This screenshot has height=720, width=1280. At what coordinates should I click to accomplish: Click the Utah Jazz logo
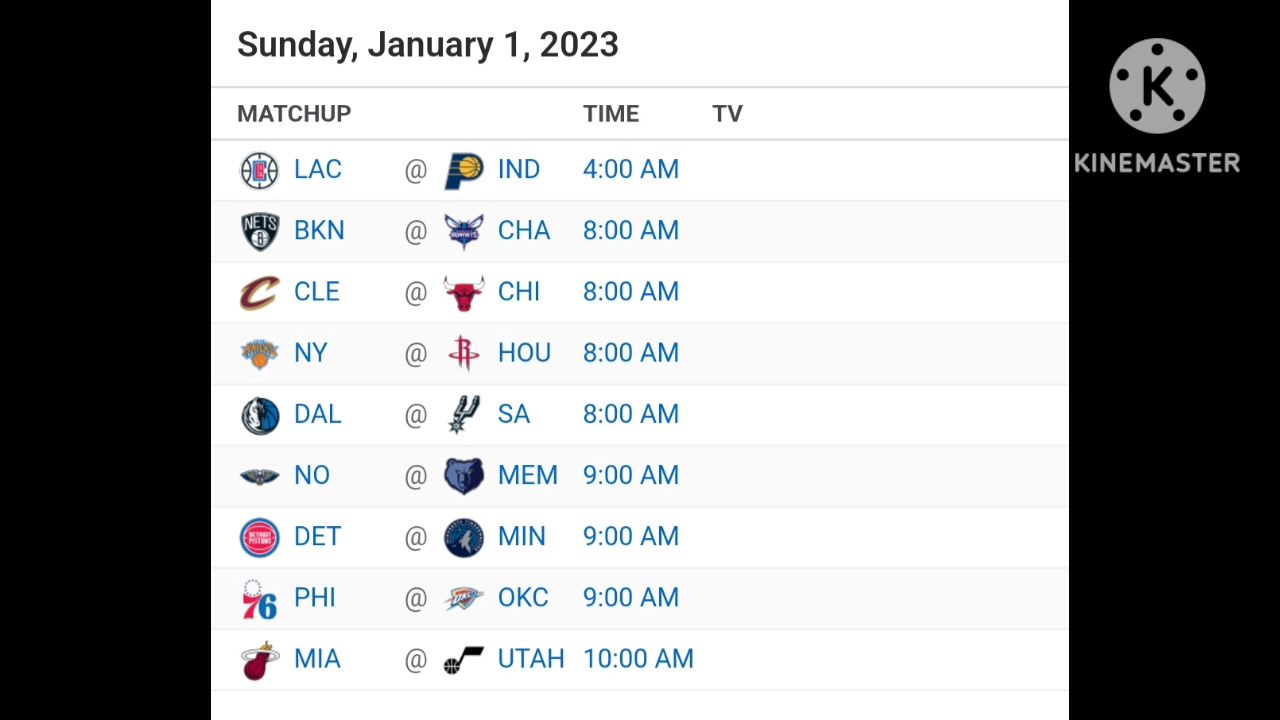point(464,660)
